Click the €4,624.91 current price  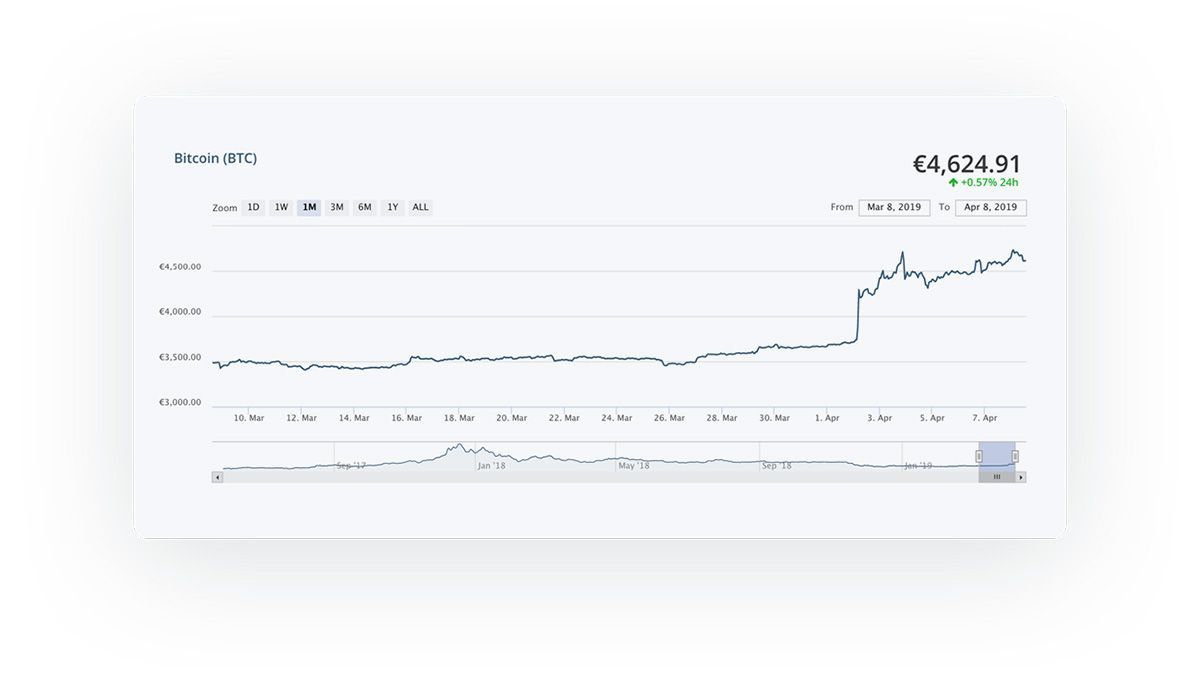tap(966, 164)
